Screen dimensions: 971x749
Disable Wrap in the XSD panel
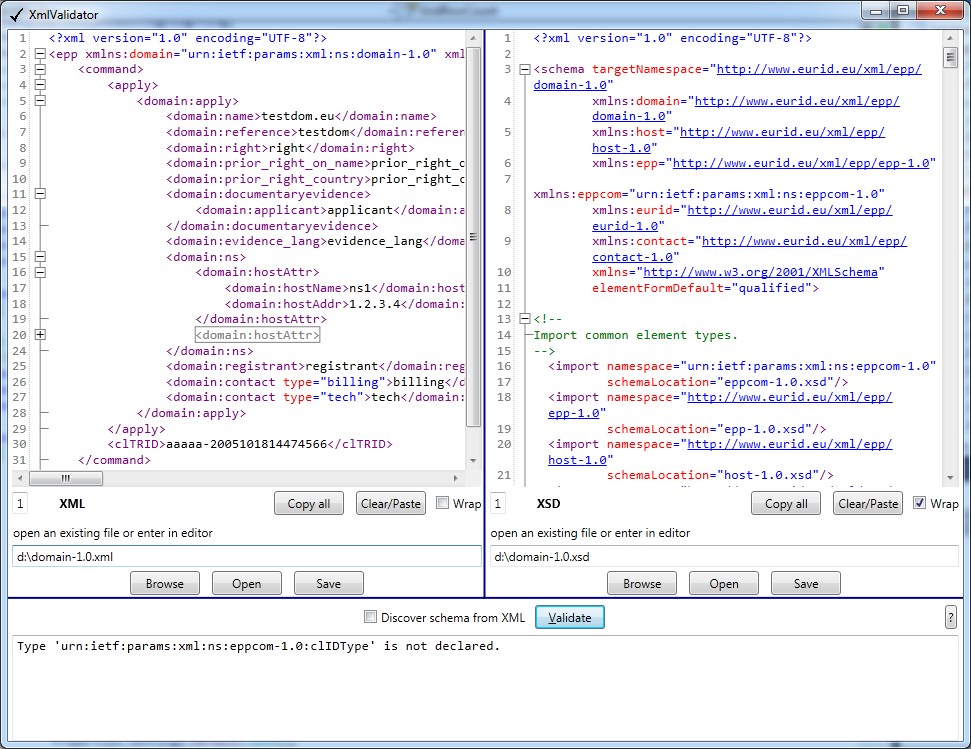[x=920, y=503]
